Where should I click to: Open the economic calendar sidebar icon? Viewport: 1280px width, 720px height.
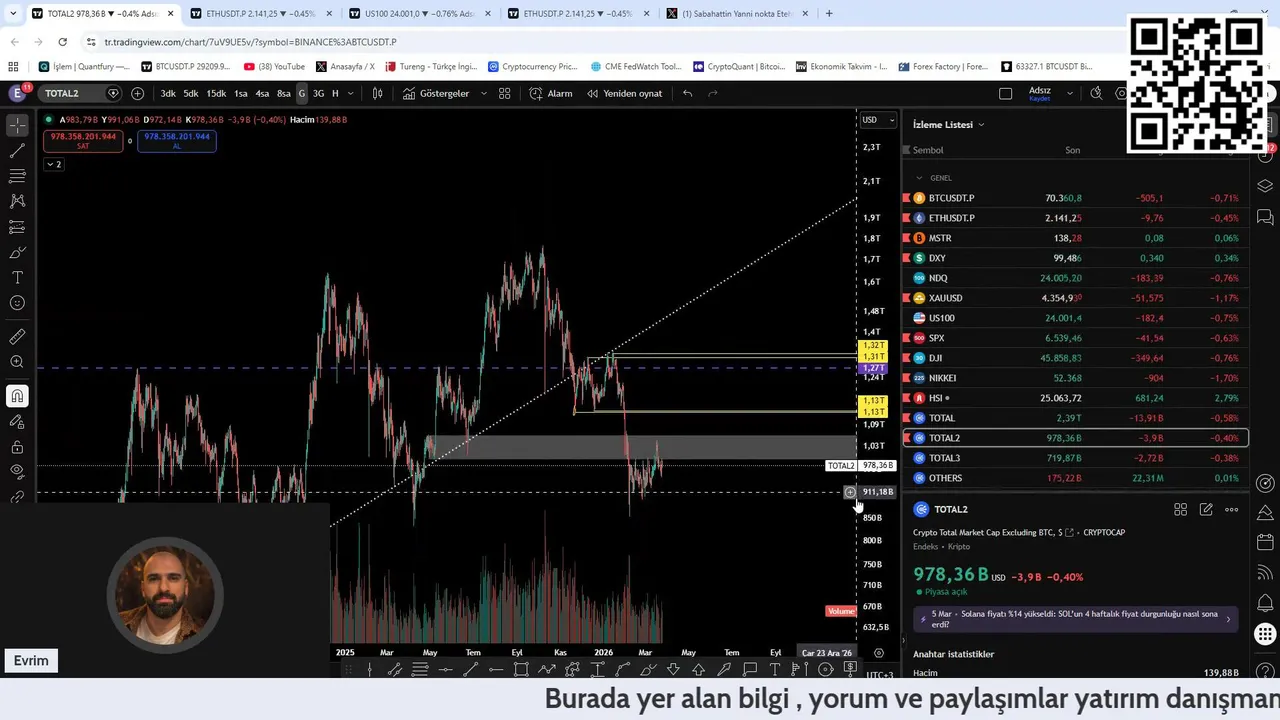[1265, 542]
